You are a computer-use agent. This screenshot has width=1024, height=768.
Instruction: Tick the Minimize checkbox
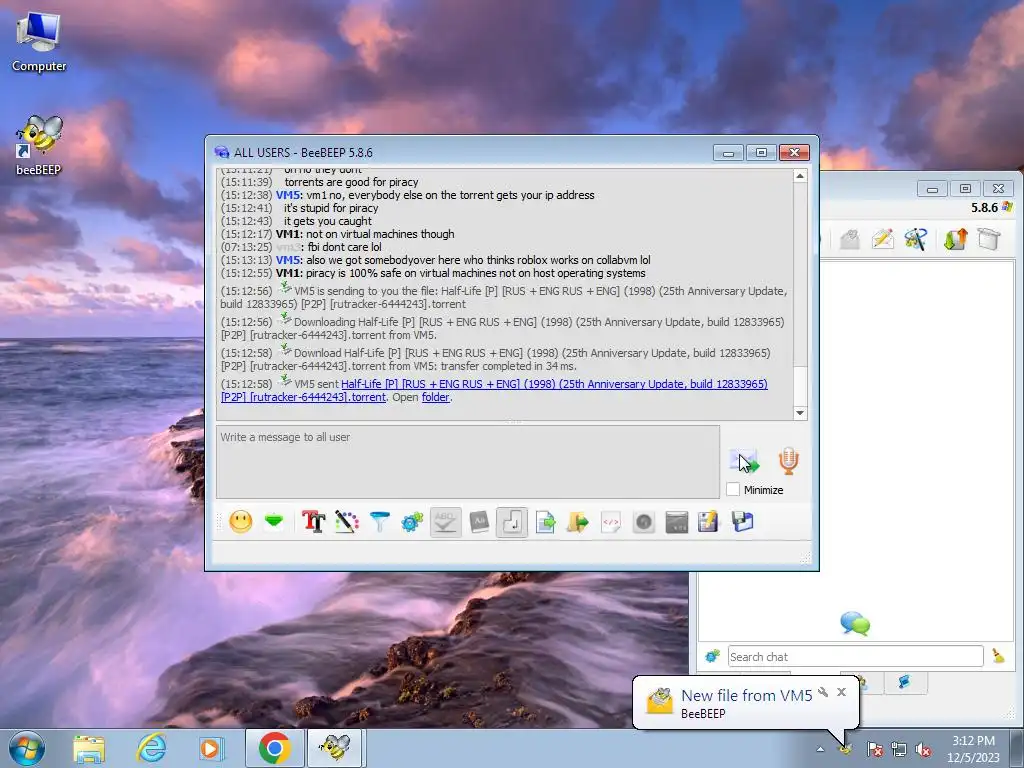[x=733, y=489]
